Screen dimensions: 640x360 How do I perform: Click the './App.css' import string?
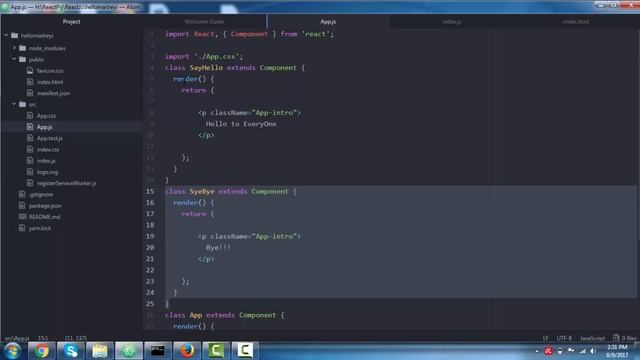click(x=218, y=57)
